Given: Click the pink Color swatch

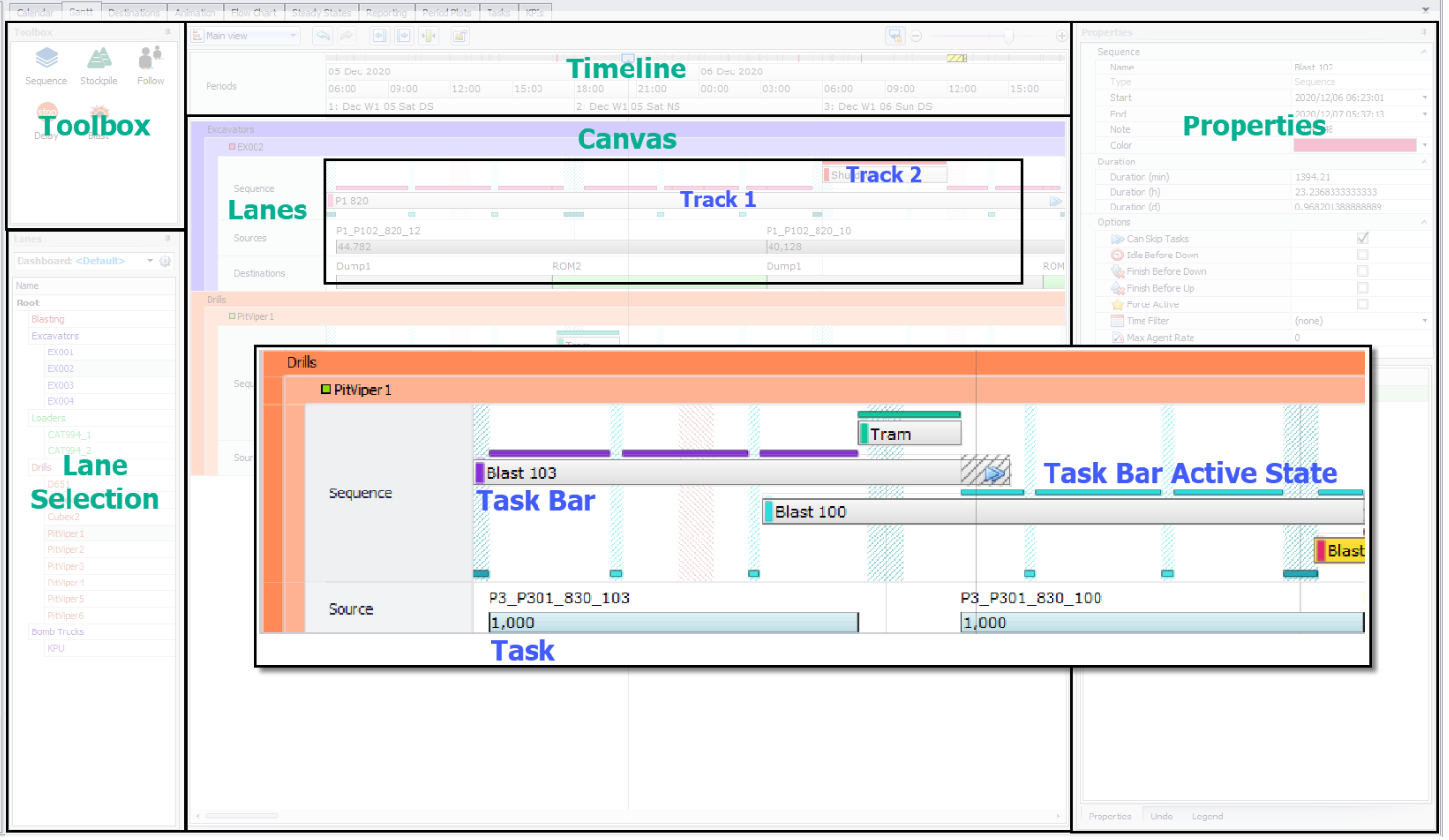Looking at the screenshot, I should [x=1355, y=146].
